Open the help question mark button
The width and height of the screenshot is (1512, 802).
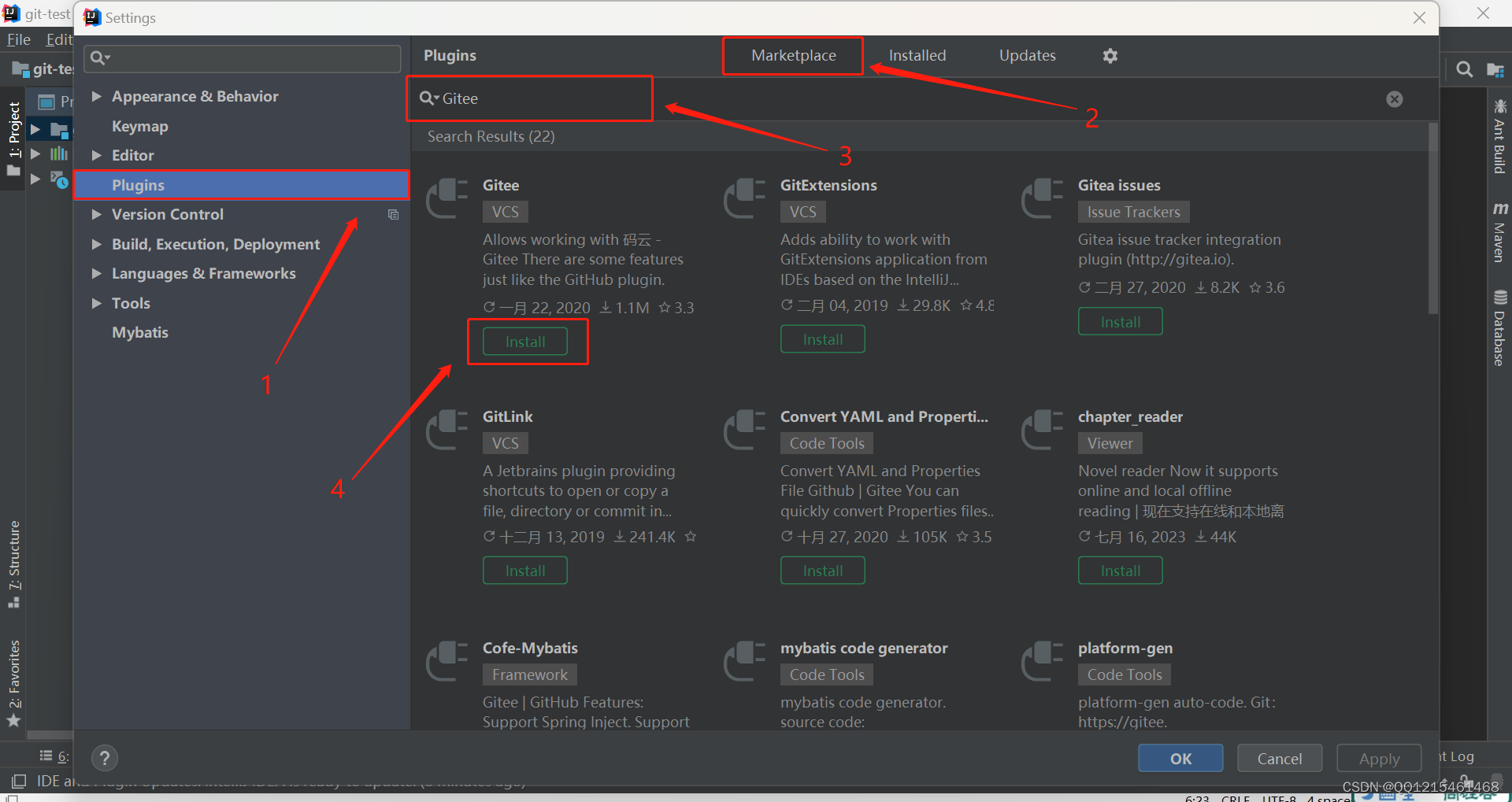[x=104, y=758]
